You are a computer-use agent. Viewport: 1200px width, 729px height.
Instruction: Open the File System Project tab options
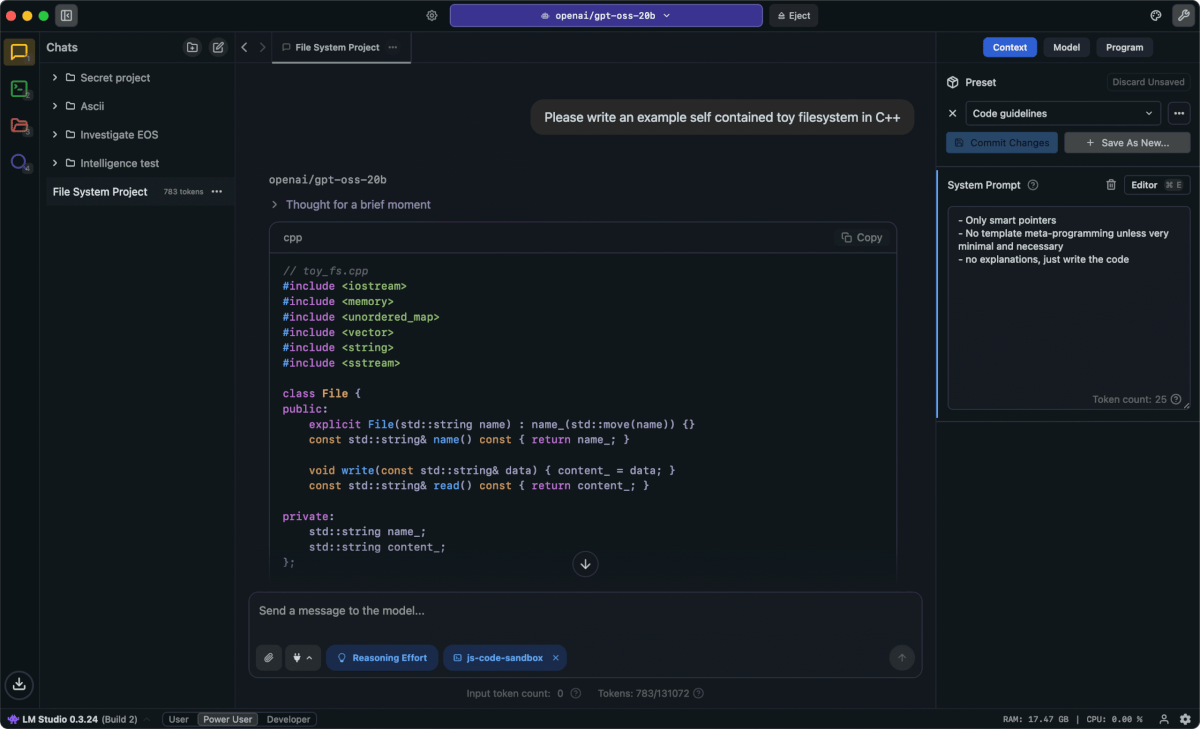(x=393, y=47)
